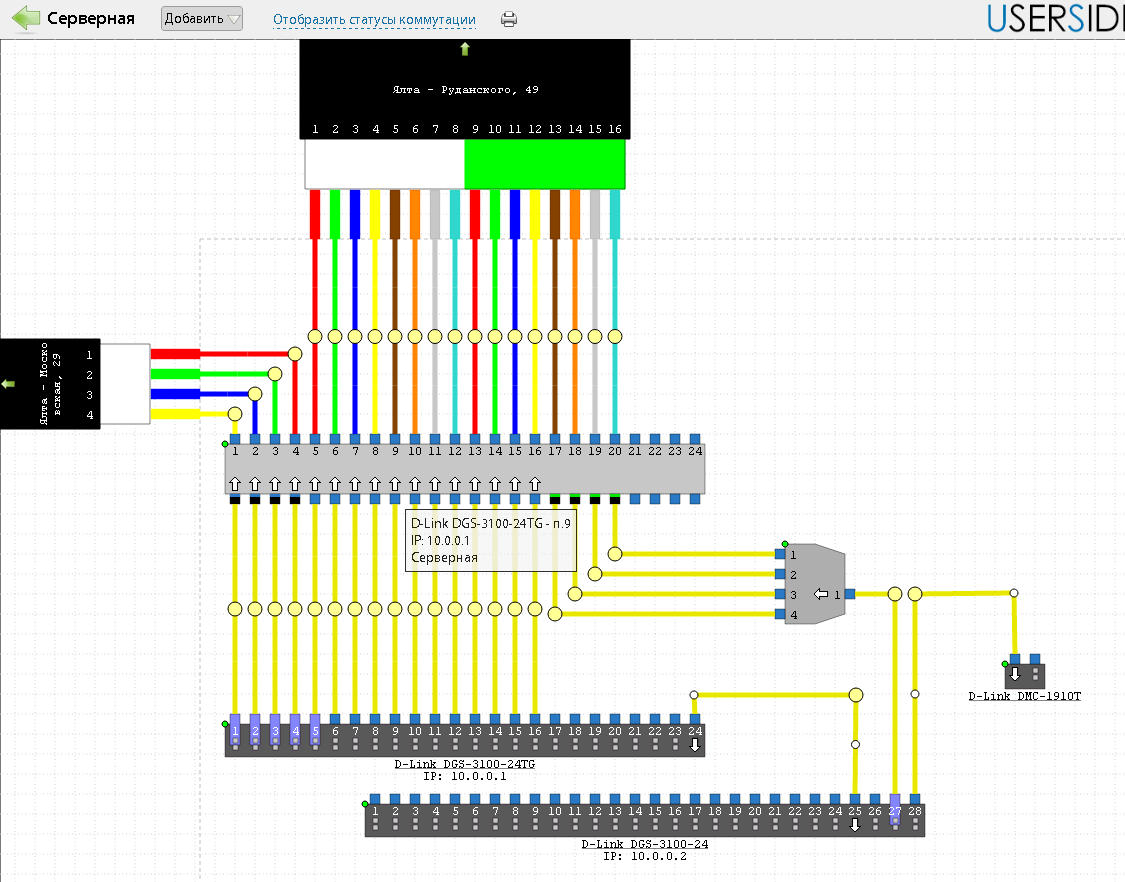This screenshot has height=882, width=1125.
Task: Click the green back arrow icon
Action: coord(24,19)
